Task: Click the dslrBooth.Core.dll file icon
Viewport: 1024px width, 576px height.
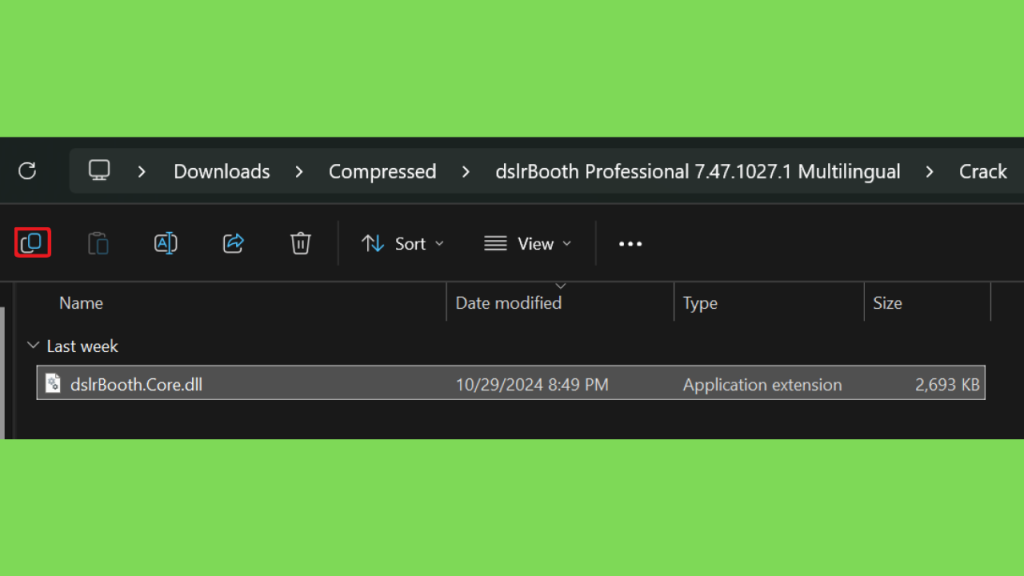Action: click(53, 383)
